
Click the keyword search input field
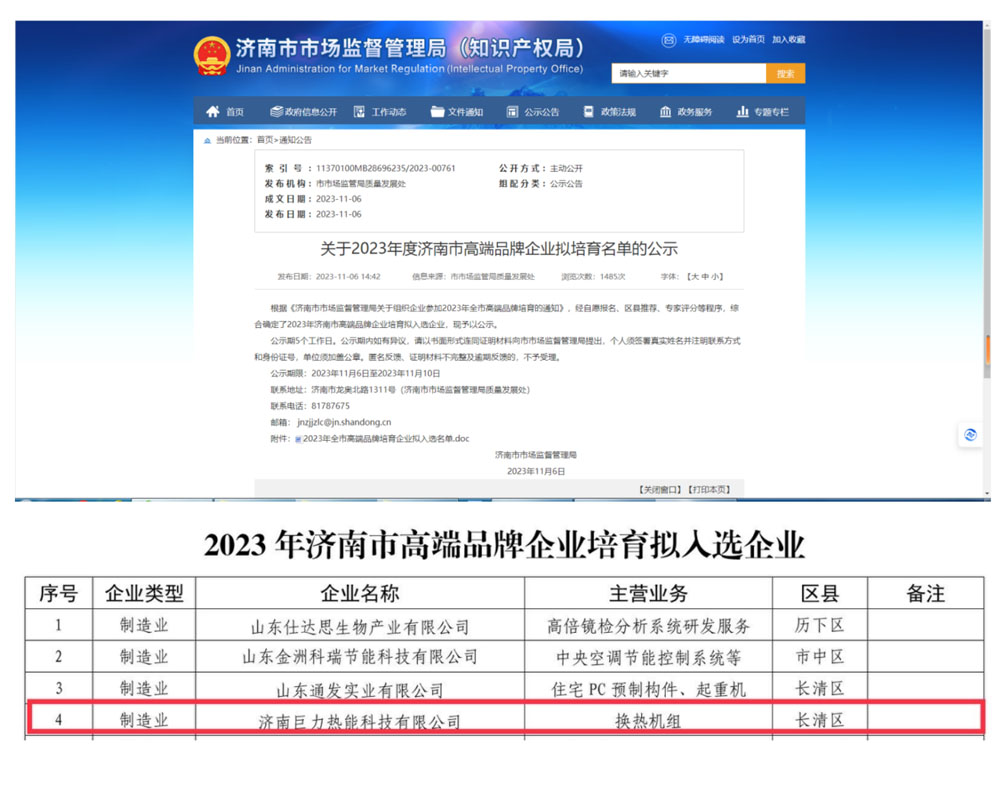pyautogui.click(x=688, y=73)
